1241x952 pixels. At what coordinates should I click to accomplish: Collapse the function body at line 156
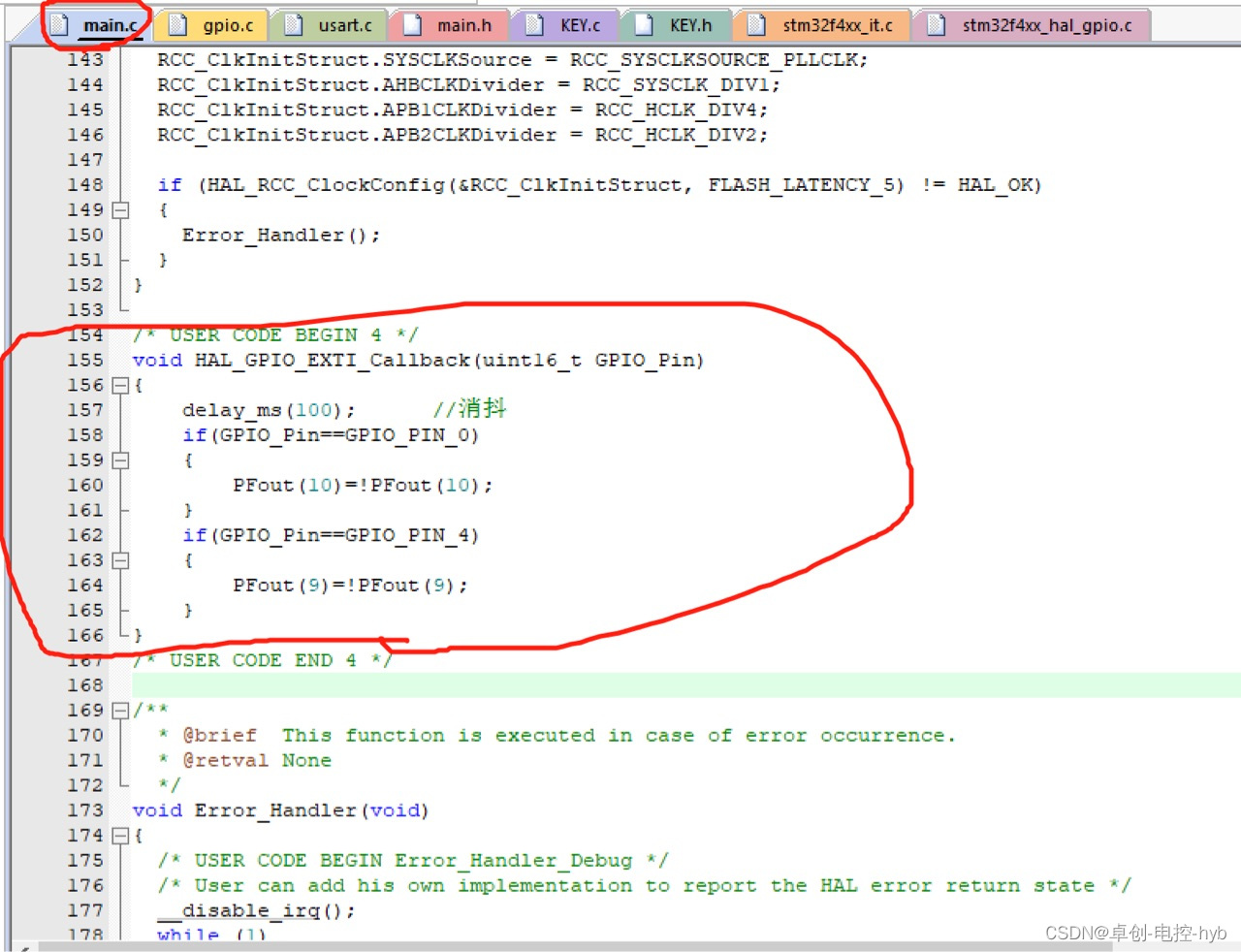pos(120,385)
